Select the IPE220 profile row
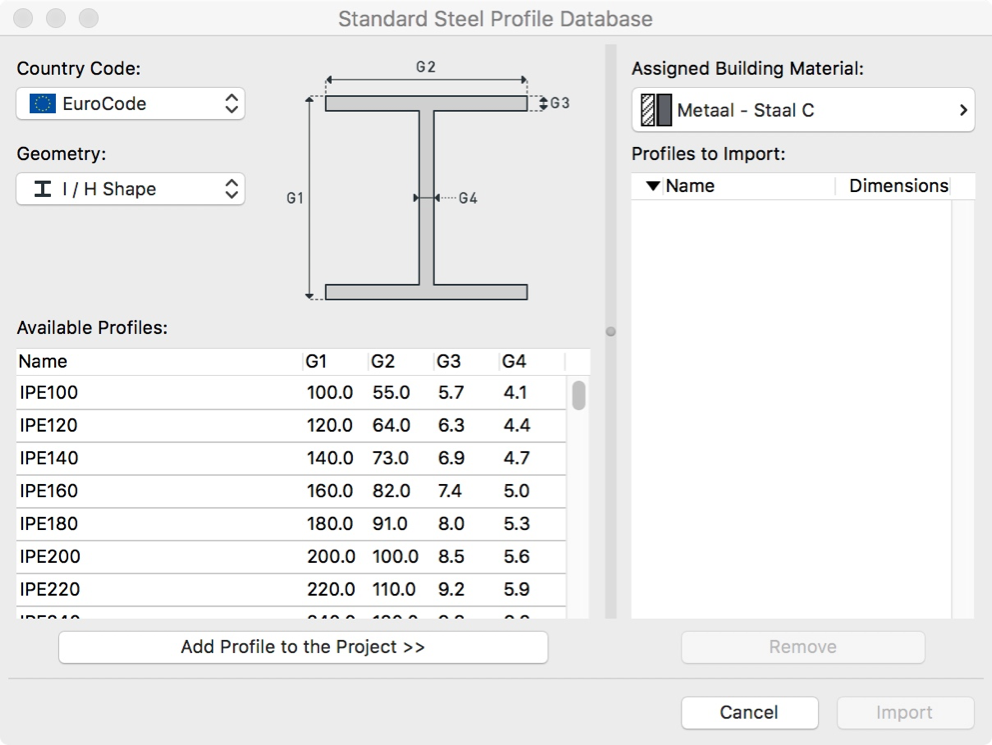 (x=291, y=590)
